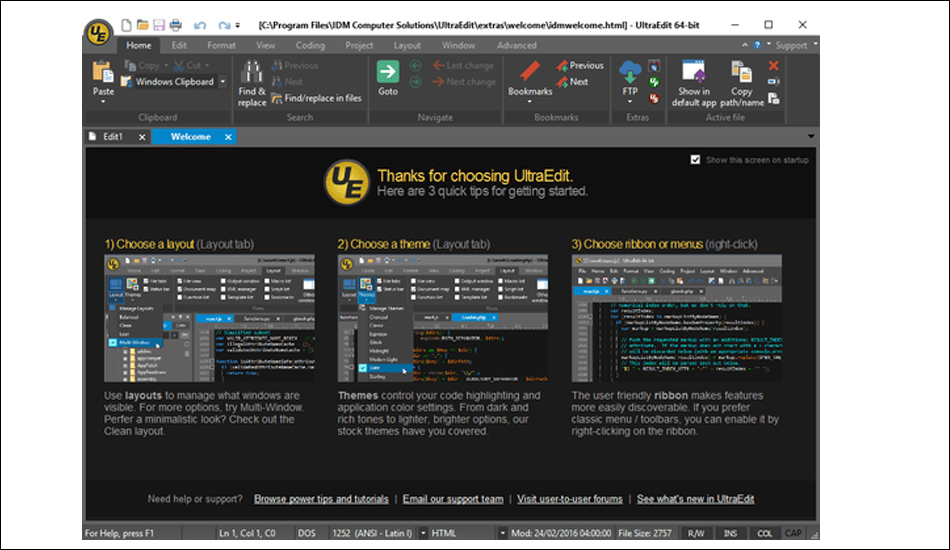This screenshot has height=550, width=950.
Task: Switch to the Edit ribbon tab
Action: coord(179,45)
